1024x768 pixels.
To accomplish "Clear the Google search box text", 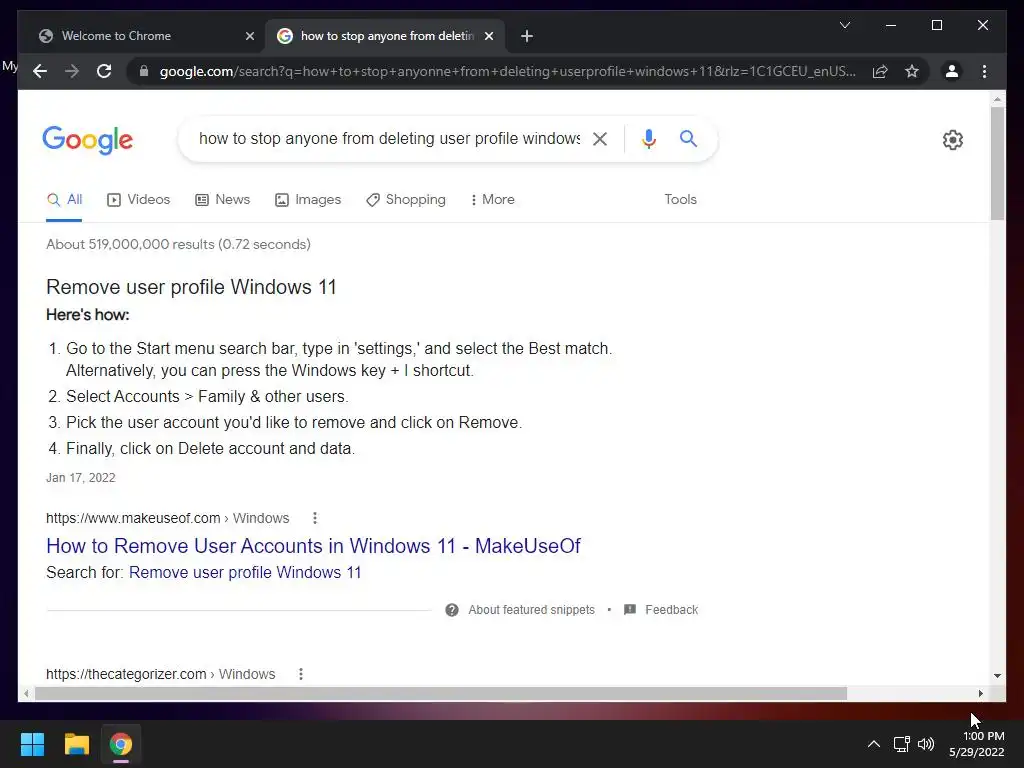I will (x=600, y=138).
